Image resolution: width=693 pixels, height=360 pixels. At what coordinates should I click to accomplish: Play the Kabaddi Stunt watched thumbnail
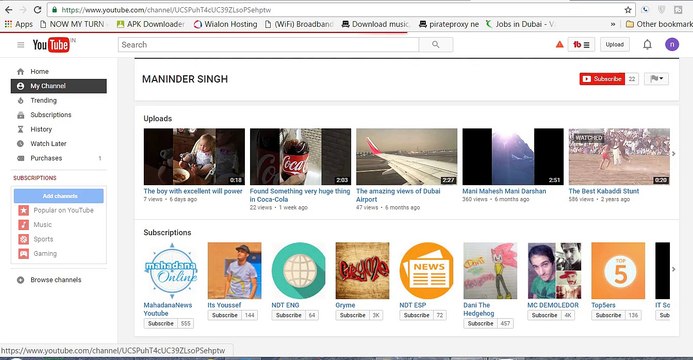(x=619, y=156)
